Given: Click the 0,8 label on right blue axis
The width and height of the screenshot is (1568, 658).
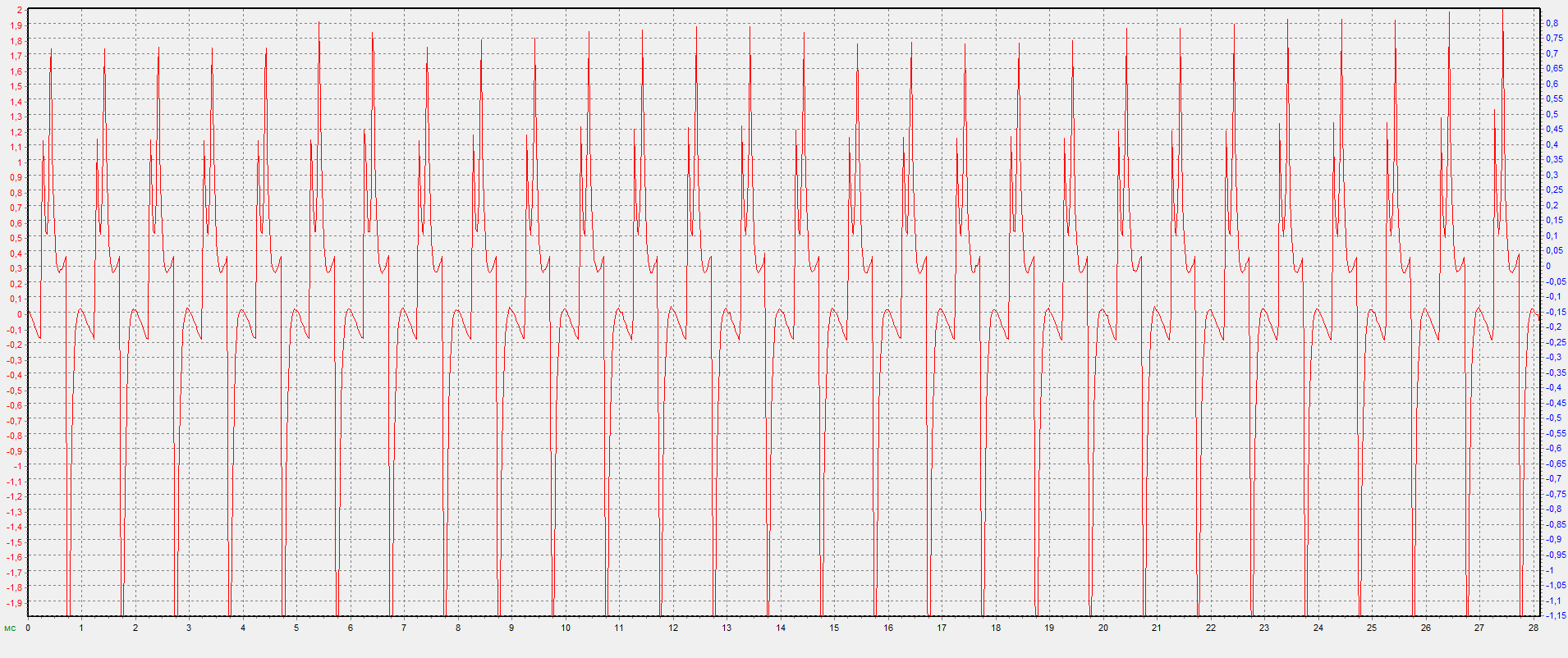Looking at the screenshot, I should point(1552,23).
